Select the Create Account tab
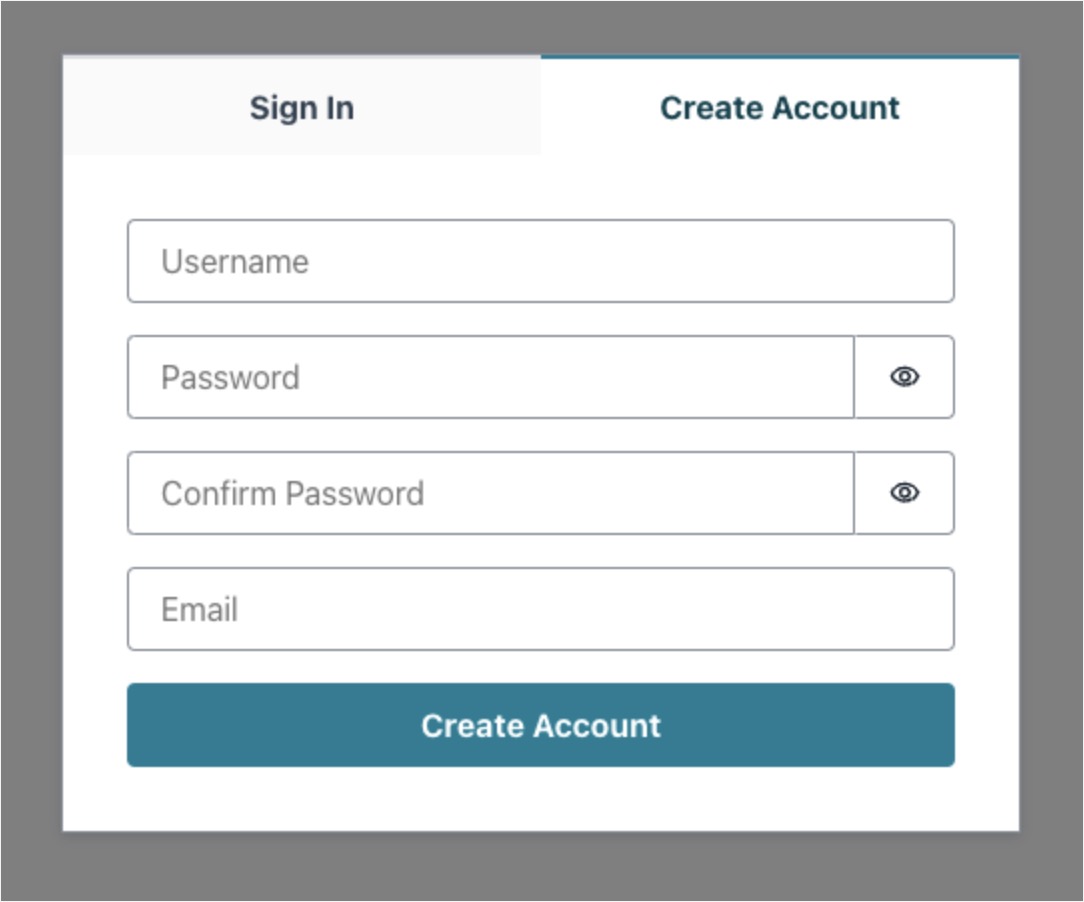Viewport: 1084px width, 902px height. [779, 107]
